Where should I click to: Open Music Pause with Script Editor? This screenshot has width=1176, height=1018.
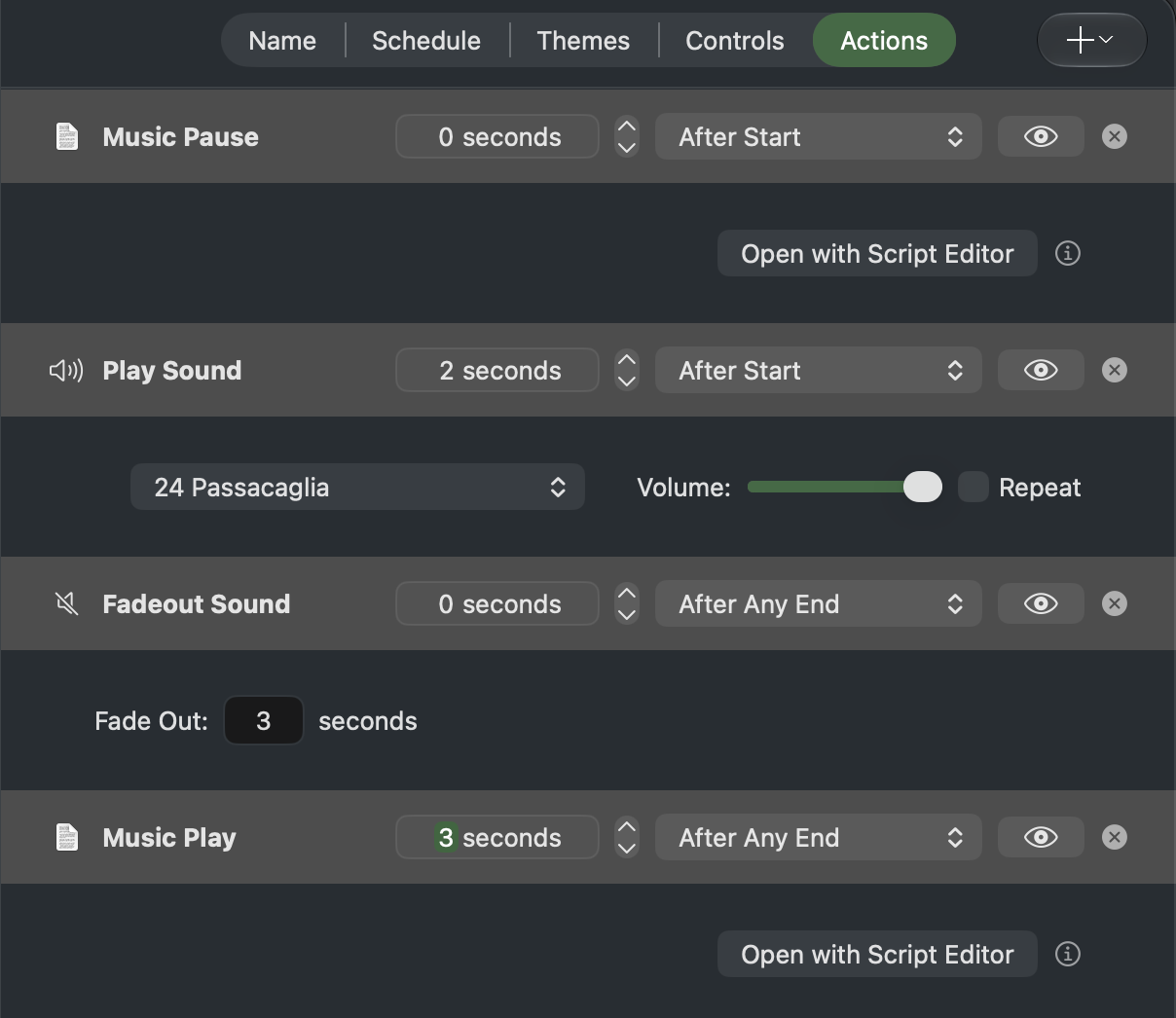877,253
